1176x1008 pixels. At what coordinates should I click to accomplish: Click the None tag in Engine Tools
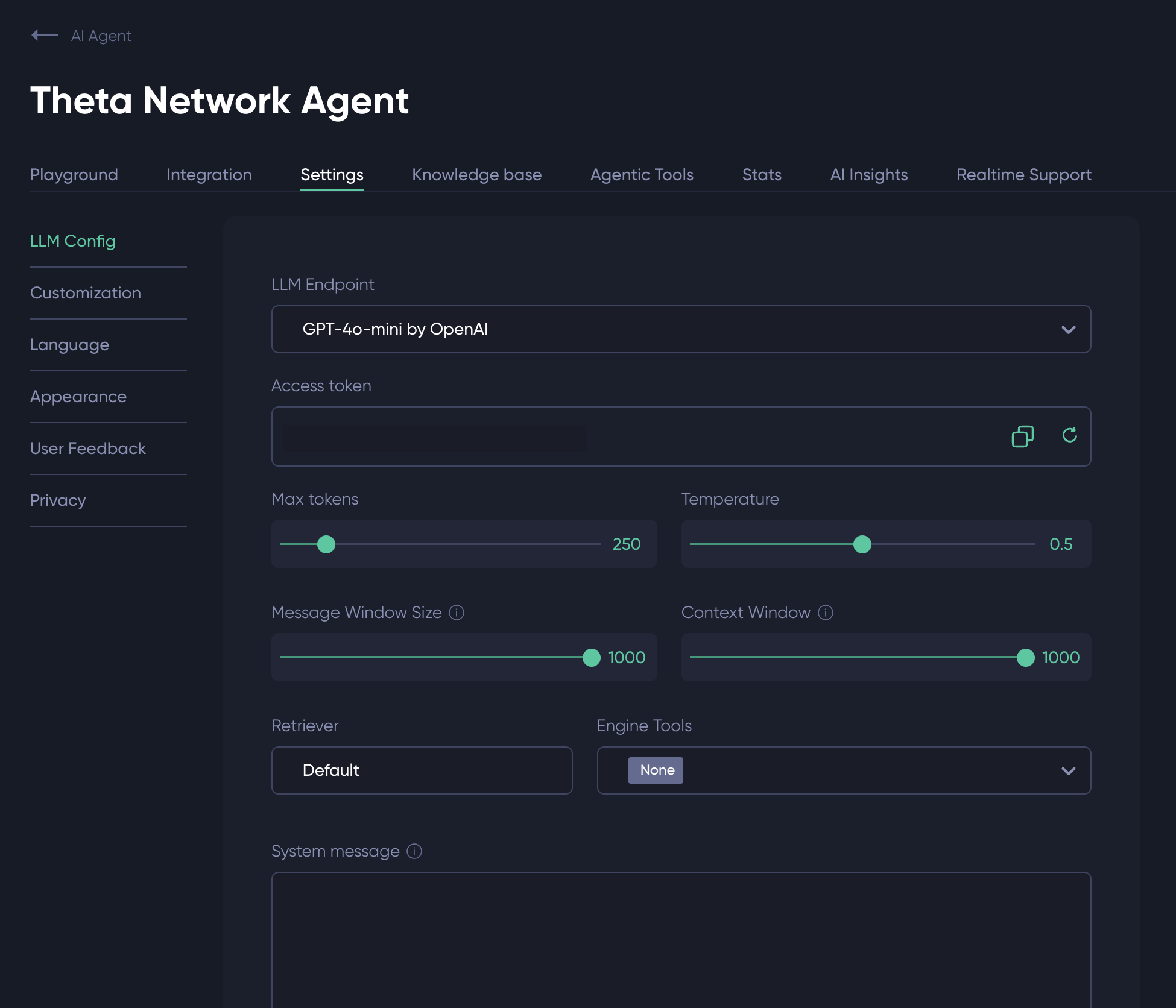(656, 770)
